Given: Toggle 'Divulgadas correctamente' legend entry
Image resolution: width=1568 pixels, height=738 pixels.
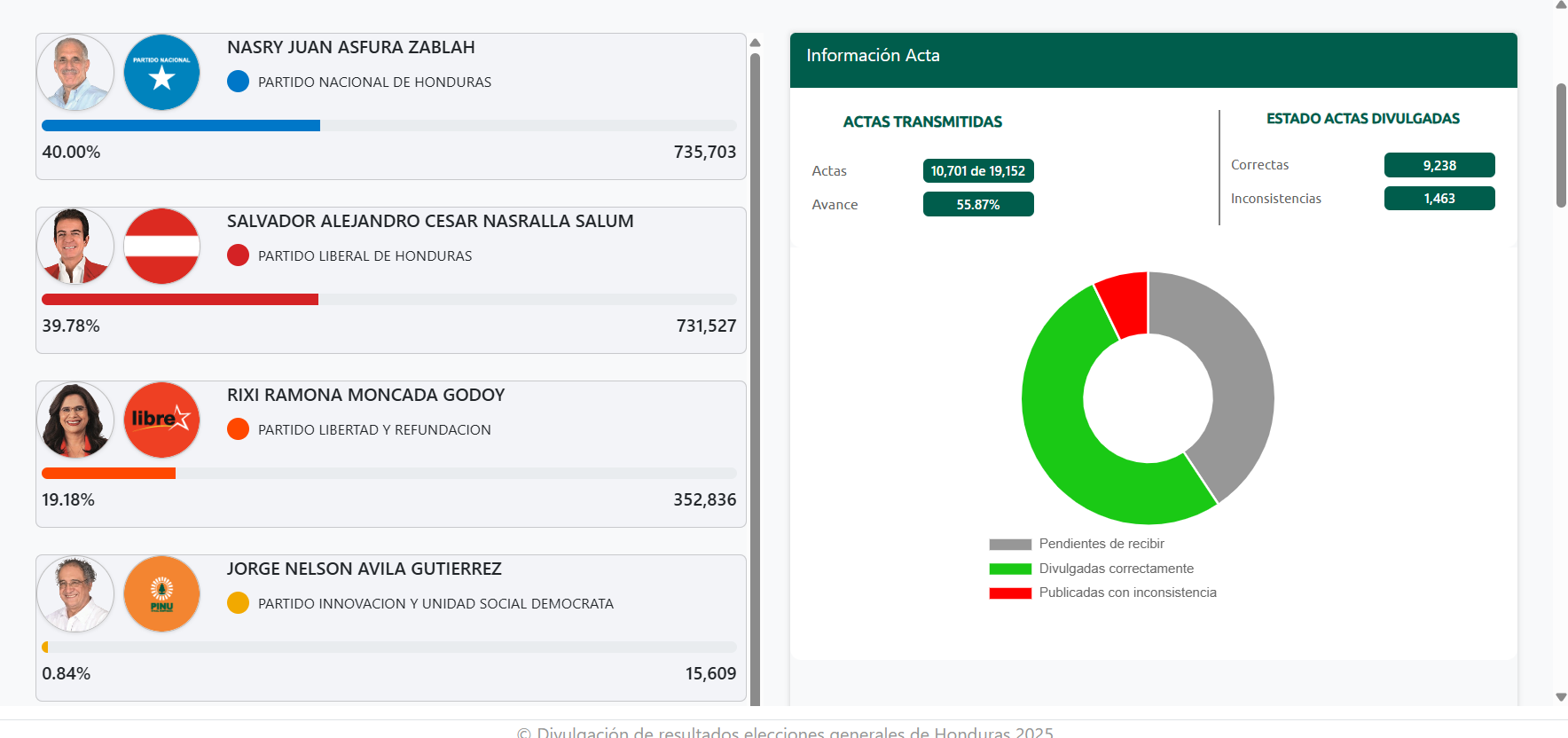Looking at the screenshot, I should [x=1116, y=569].
